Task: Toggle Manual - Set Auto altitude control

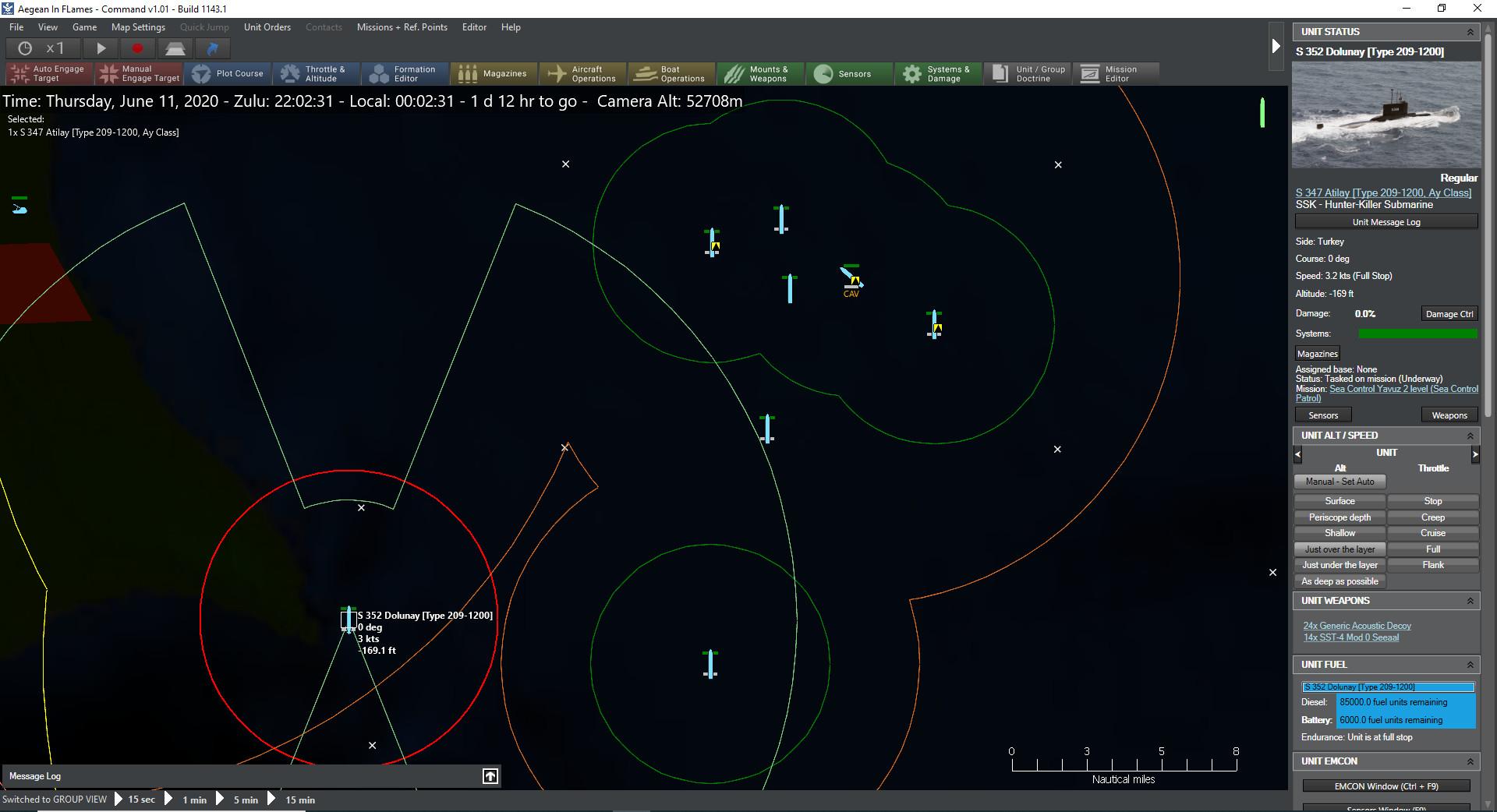Action: click(x=1340, y=481)
